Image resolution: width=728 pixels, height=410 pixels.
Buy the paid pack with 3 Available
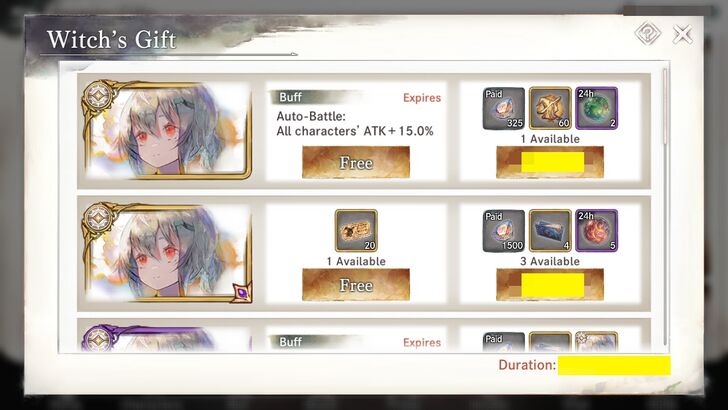point(550,285)
